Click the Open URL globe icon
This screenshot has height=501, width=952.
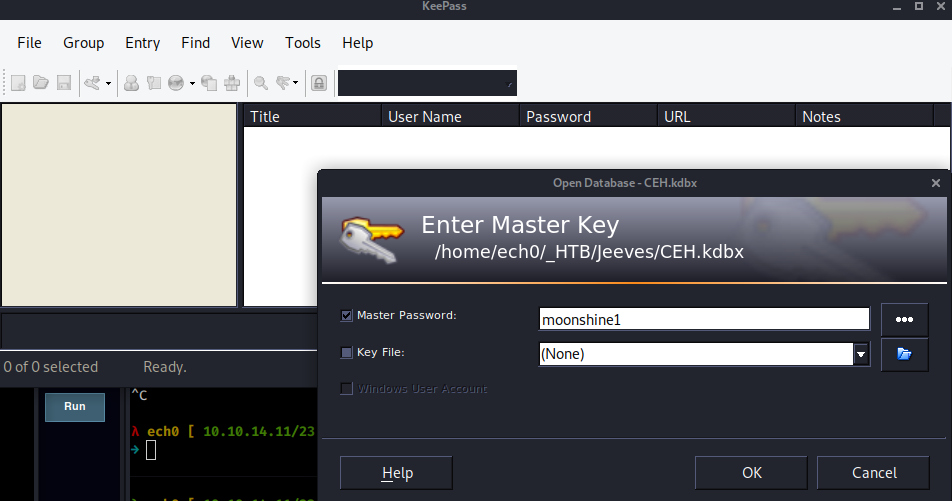[176, 83]
